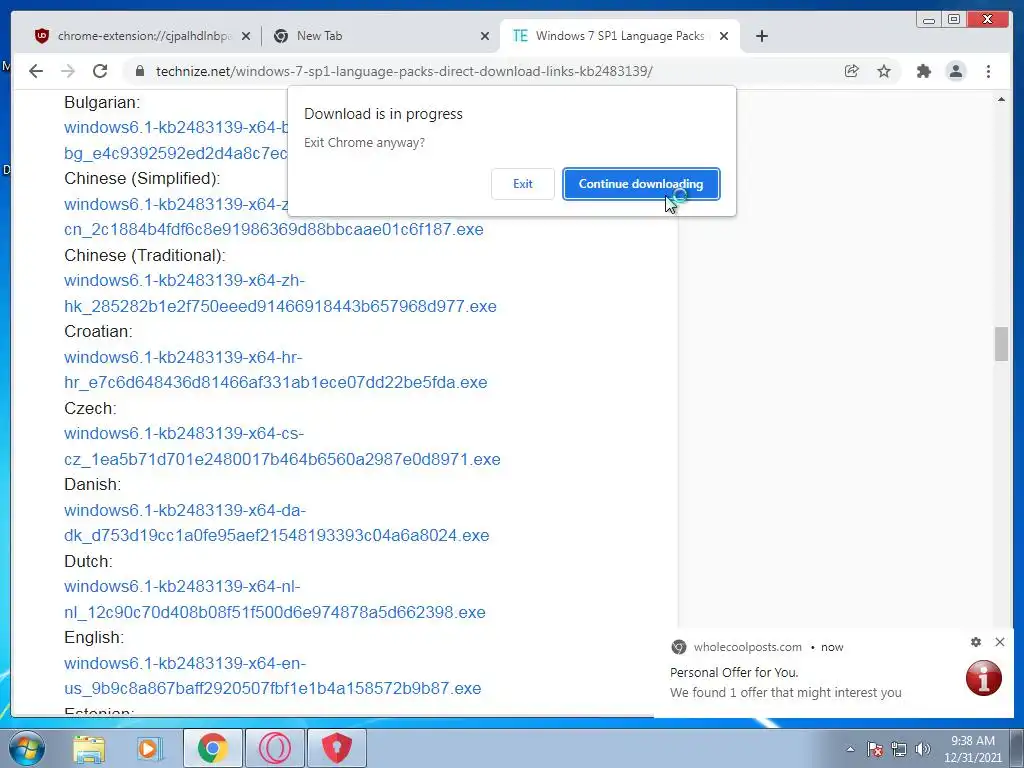Reload the current page

click(x=100, y=71)
